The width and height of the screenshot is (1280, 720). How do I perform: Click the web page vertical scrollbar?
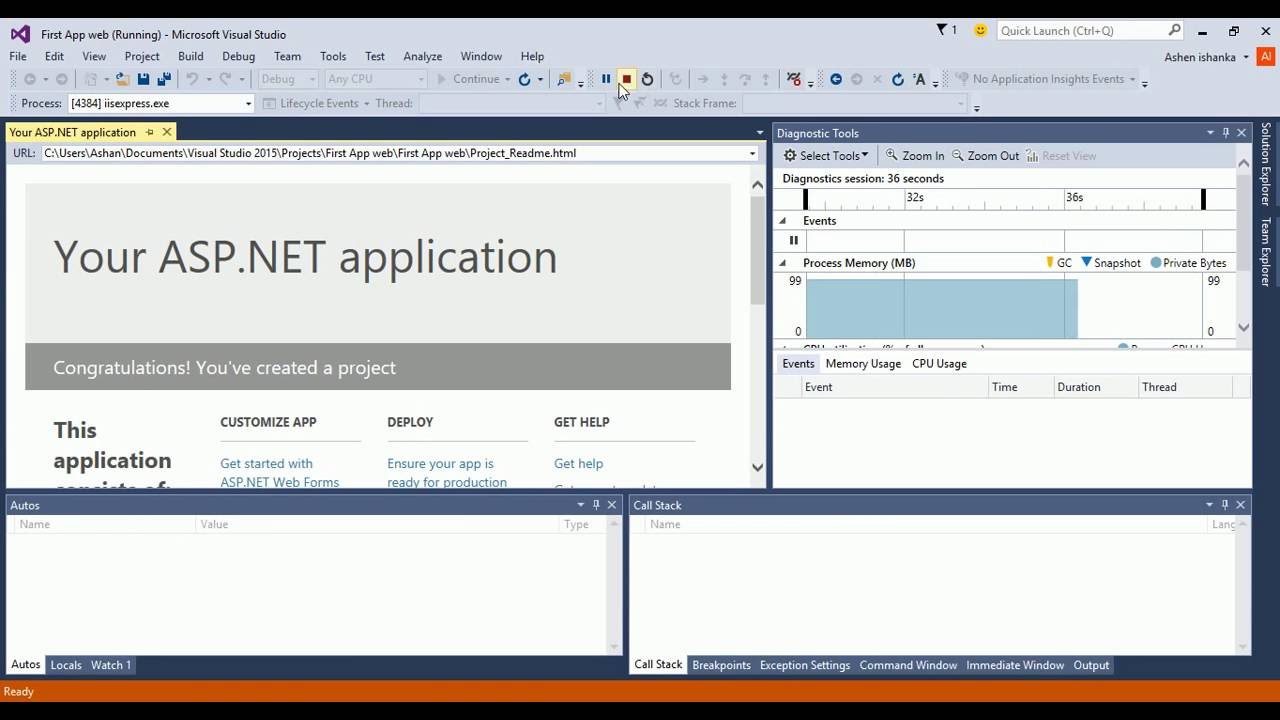757,325
